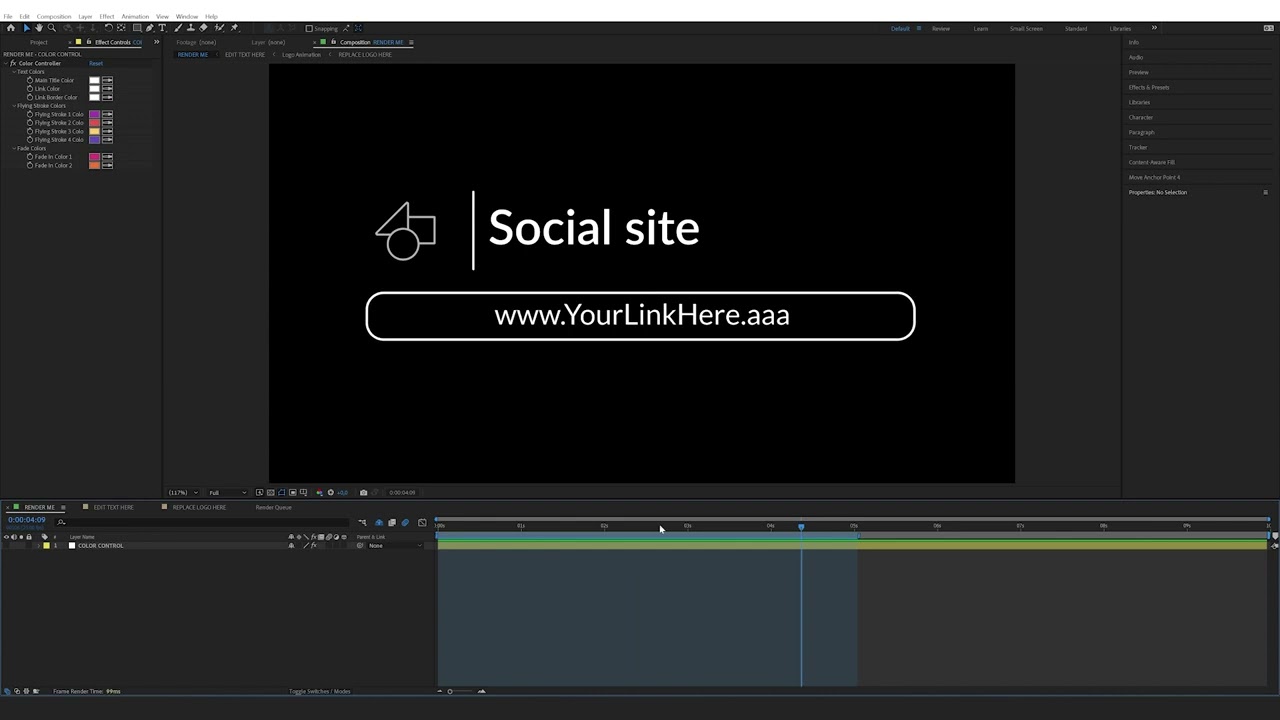Click Toggle Switches / Modes button
Screen dimensions: 1280x720
(x=320, y=691)
